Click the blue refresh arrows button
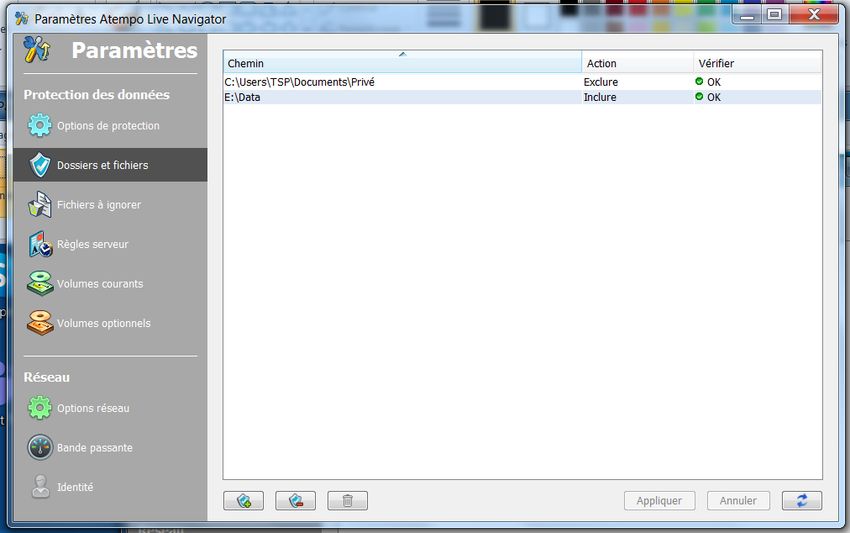This screenshot has height=533, width=850. [x=802, y=500]
